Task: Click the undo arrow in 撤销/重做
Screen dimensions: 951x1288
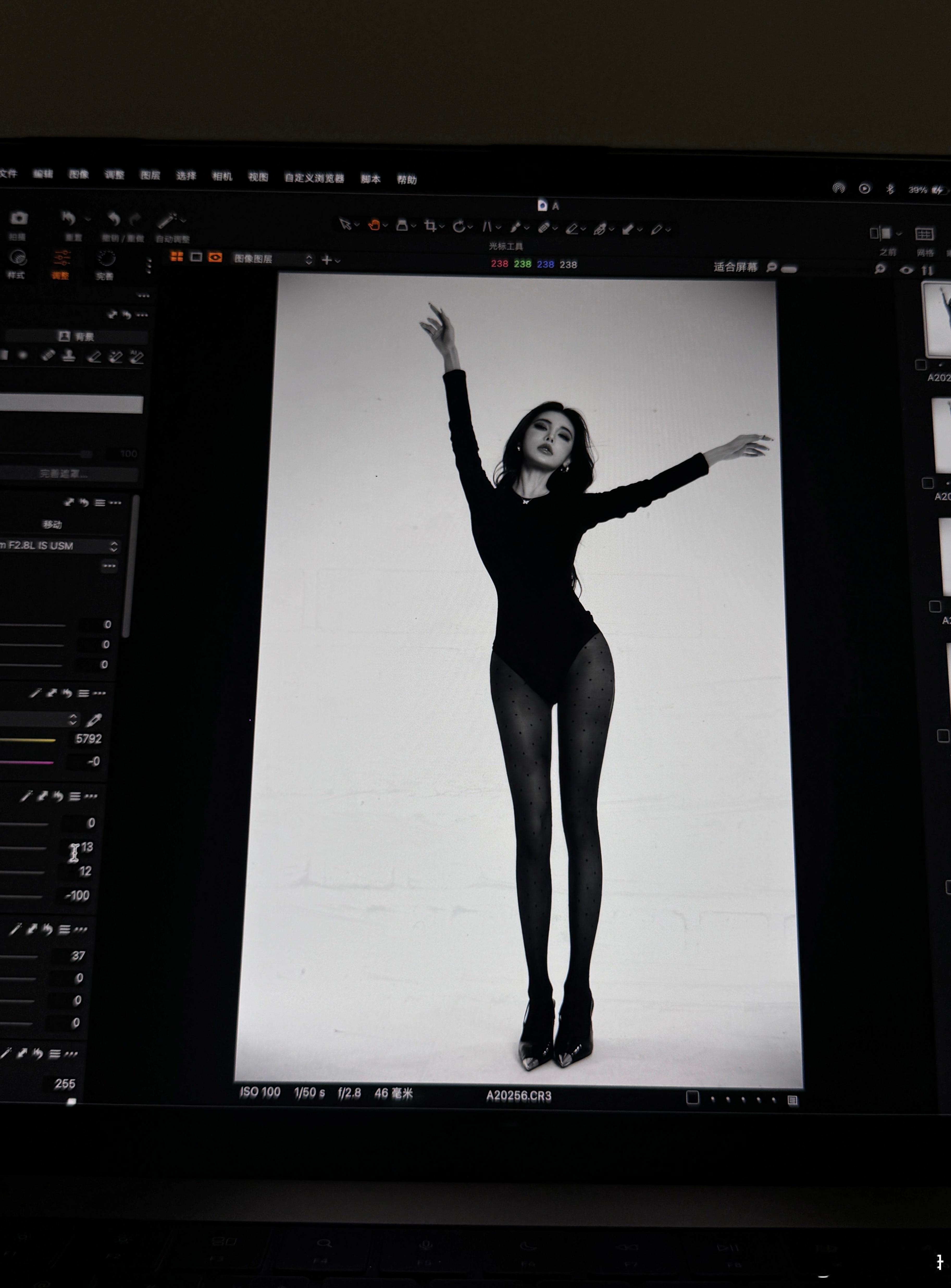Action: point(114,219)
